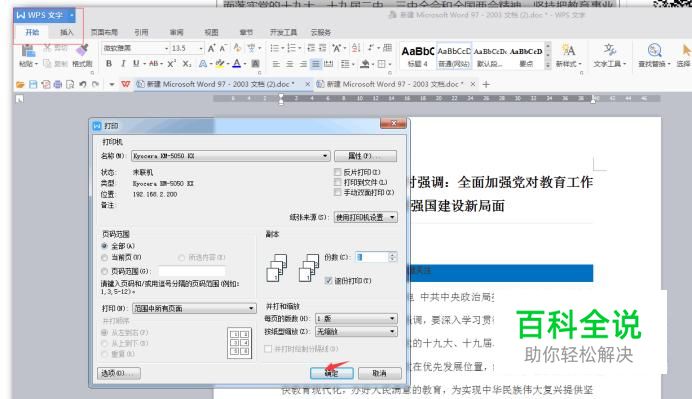Click the 页码范围 page range input field

192,271
